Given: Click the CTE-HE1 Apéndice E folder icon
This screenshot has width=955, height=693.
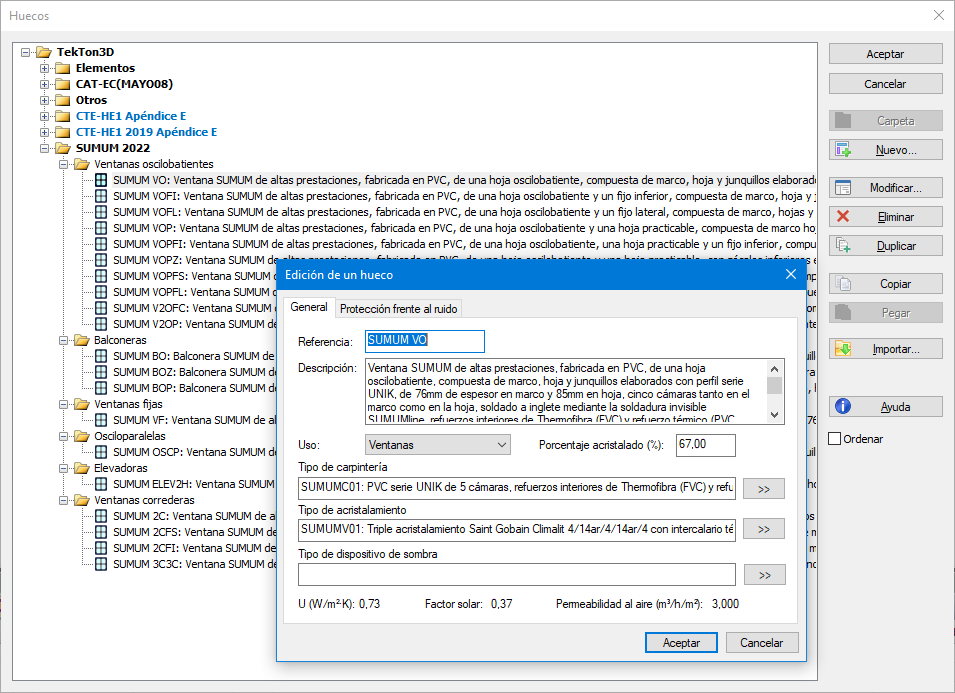Looking at the screenshot, I should click(x=63, y=116).
